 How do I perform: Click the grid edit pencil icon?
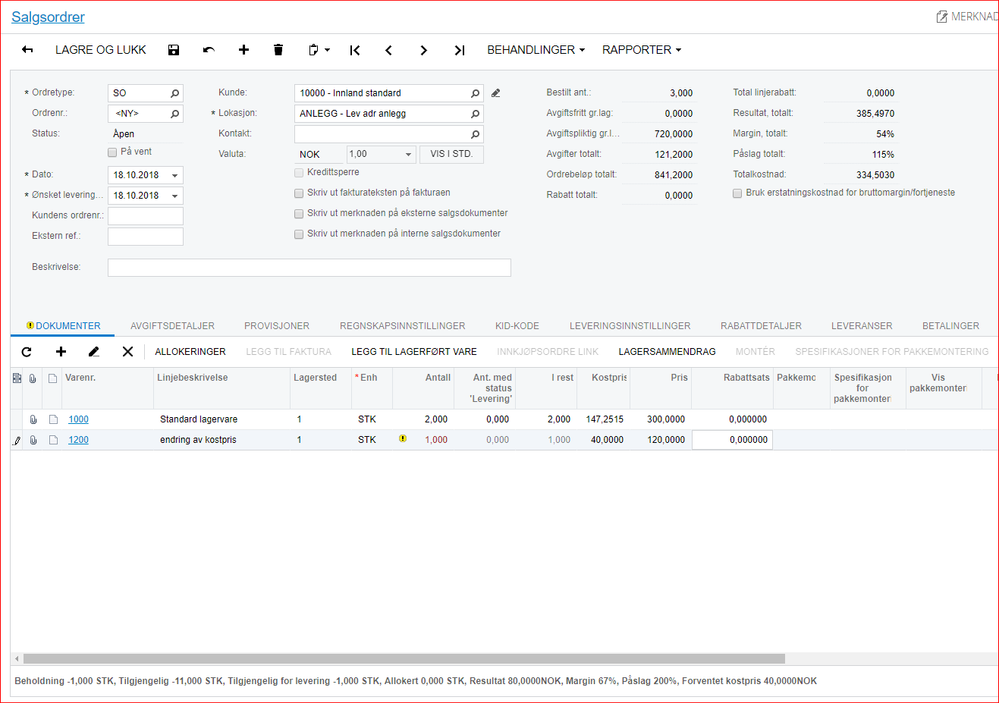[94, 352]
